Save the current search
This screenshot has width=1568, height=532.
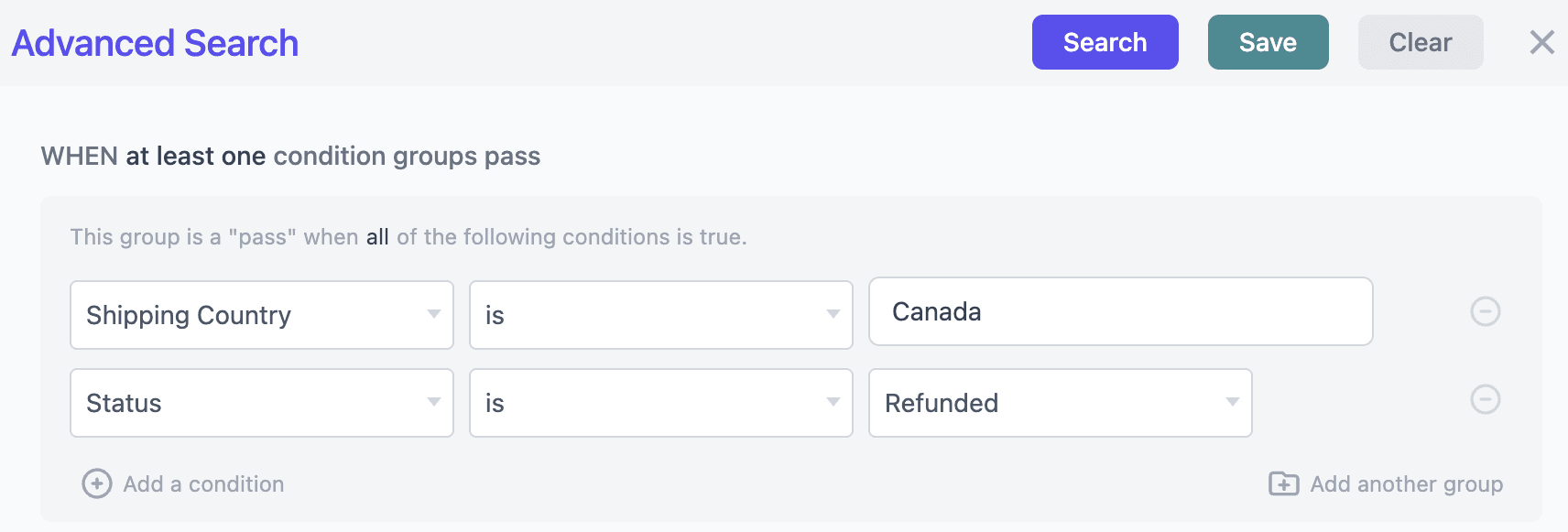point(1268,42)
